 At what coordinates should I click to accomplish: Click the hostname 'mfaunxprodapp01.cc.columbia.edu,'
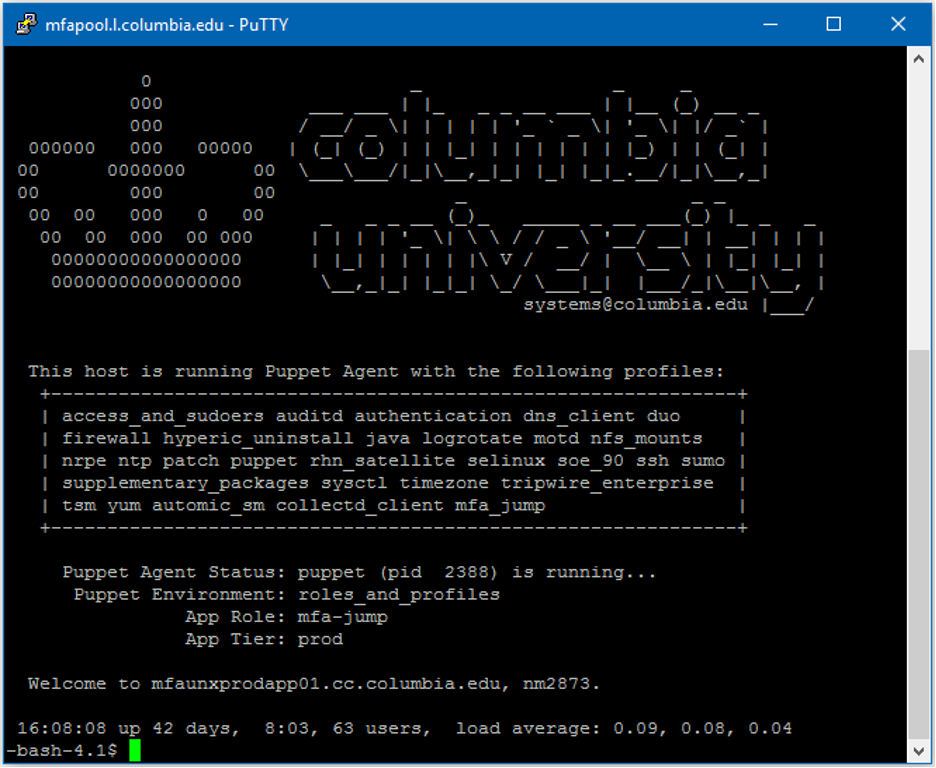[x=331, y=684]
